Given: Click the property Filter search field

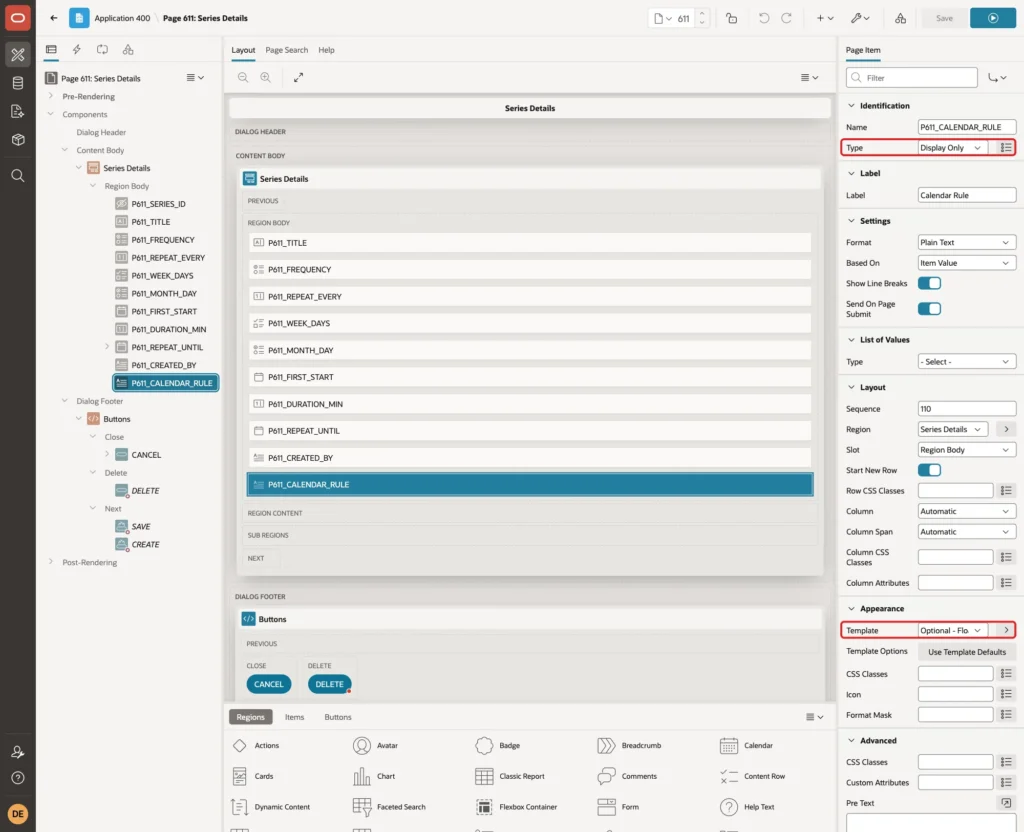Looking at the screenshot, I should pos(911,78).
